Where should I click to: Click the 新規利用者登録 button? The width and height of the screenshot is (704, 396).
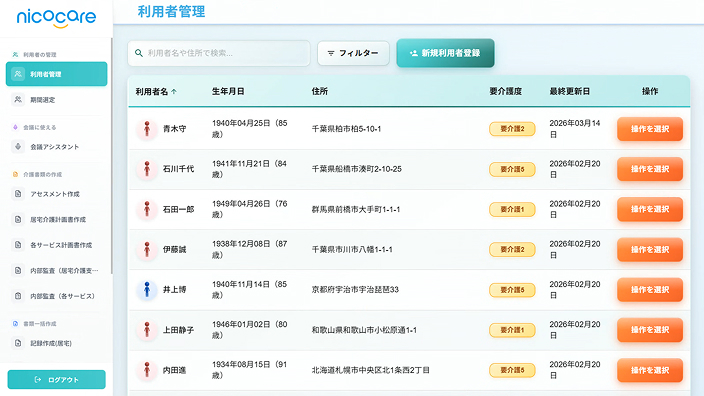pos(445,53)
